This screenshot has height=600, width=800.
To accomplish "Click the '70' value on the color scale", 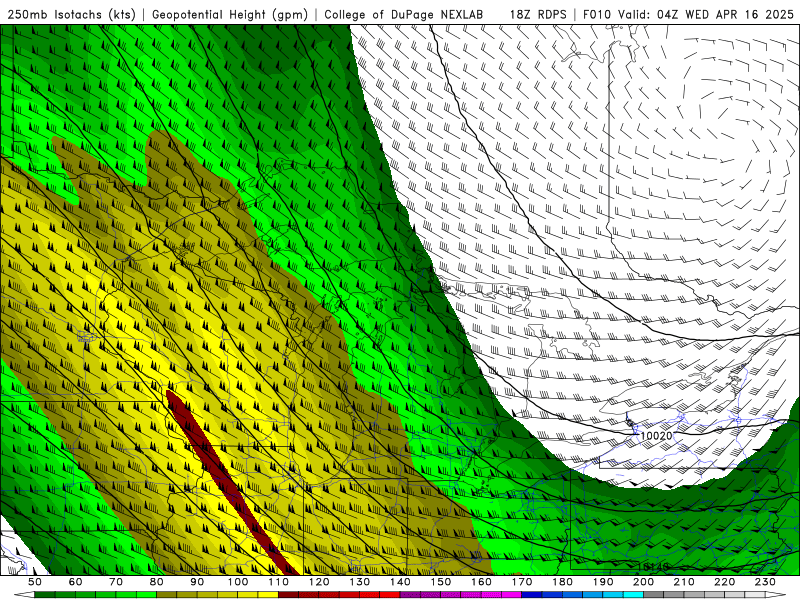I will pyautogui.click(x=116, y=582).
